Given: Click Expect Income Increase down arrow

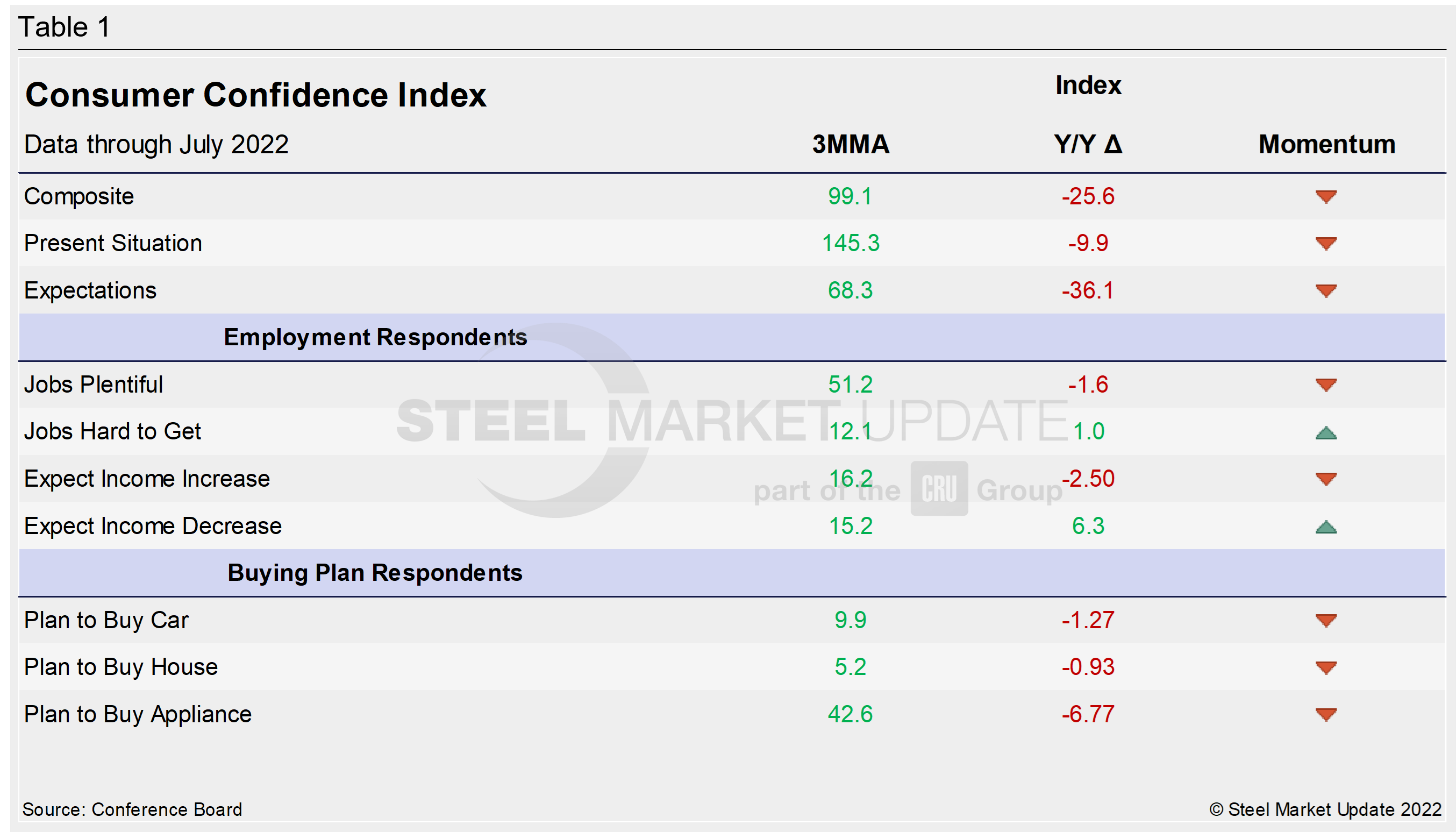Looking at the screenshot, I should [1326, 479].
